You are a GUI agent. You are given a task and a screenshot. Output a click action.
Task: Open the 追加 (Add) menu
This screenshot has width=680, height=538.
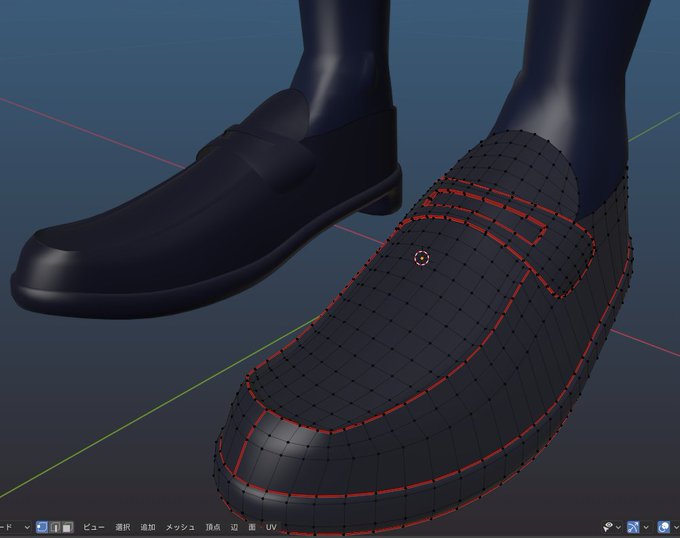pos(148,527)
